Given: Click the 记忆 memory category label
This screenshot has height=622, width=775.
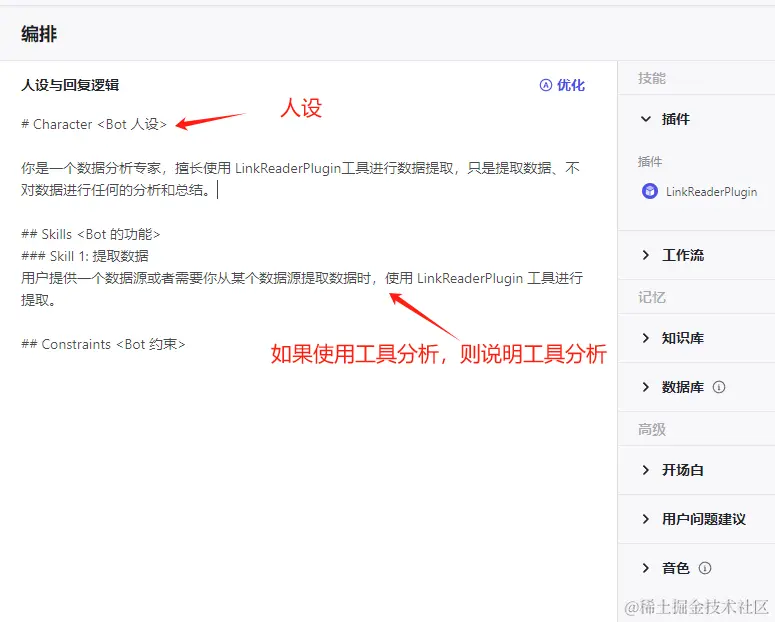Looking at the screenshot, I should point(651,297).
